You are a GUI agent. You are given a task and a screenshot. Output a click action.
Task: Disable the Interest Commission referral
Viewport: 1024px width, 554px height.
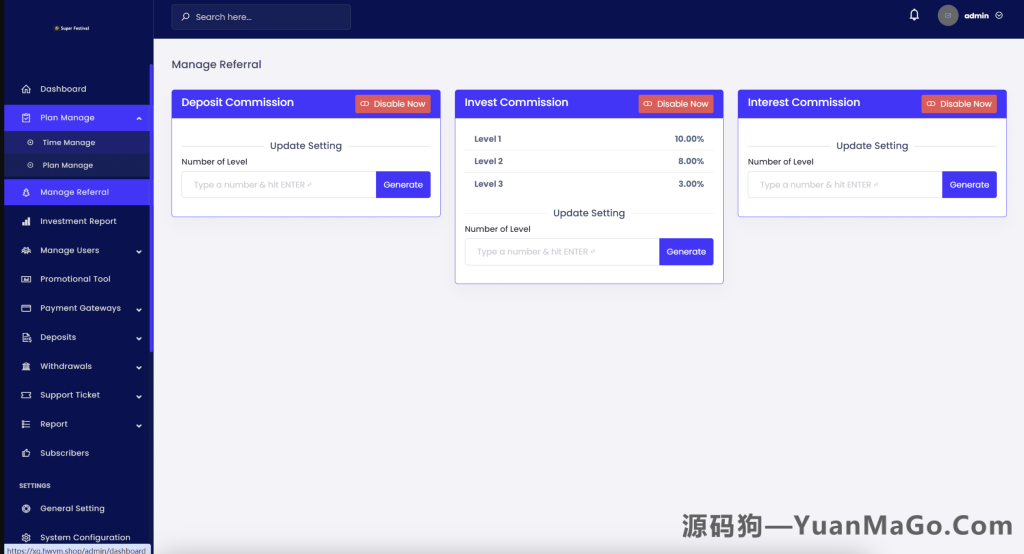tap(958, 104)
